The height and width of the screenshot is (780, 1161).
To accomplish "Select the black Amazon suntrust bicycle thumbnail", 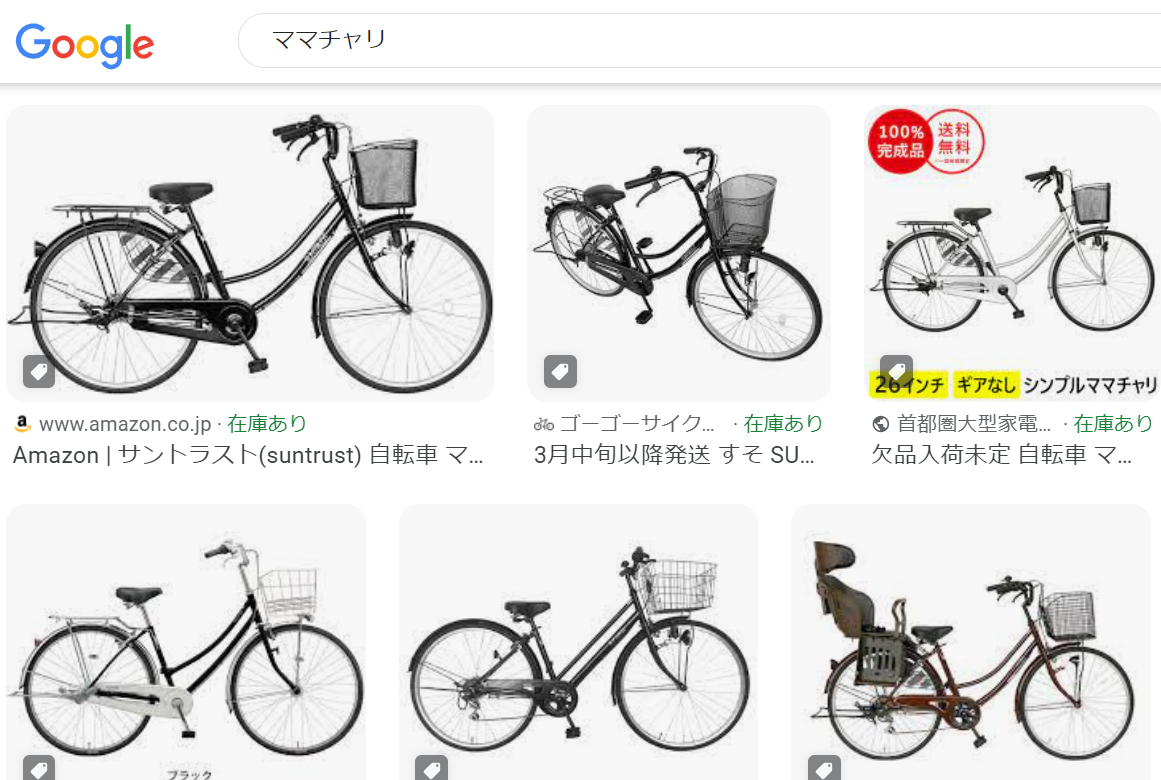I will 250,253.
